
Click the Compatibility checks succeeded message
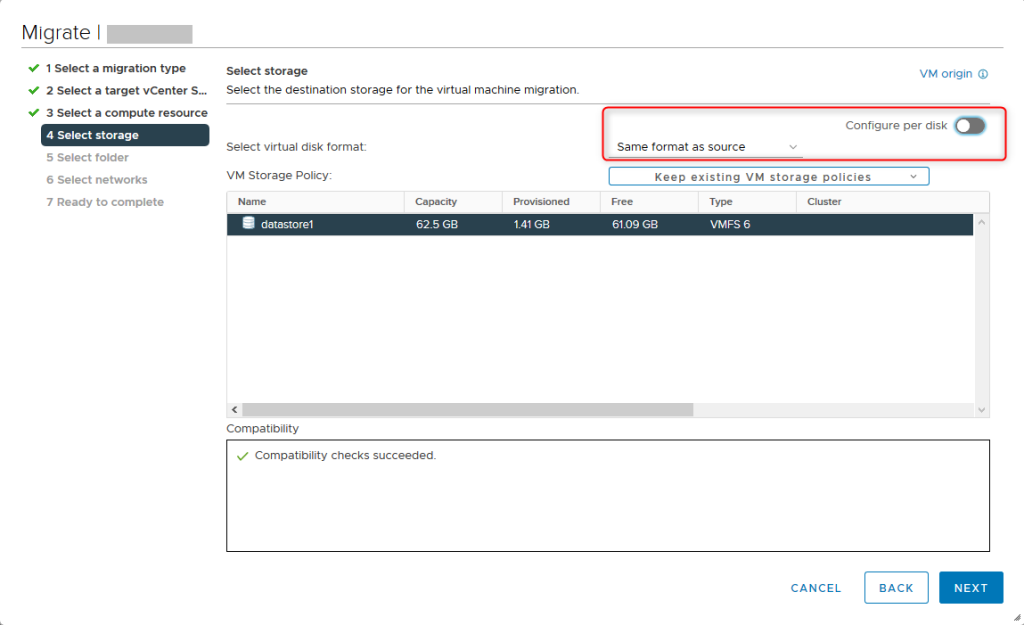click(345, 455)
